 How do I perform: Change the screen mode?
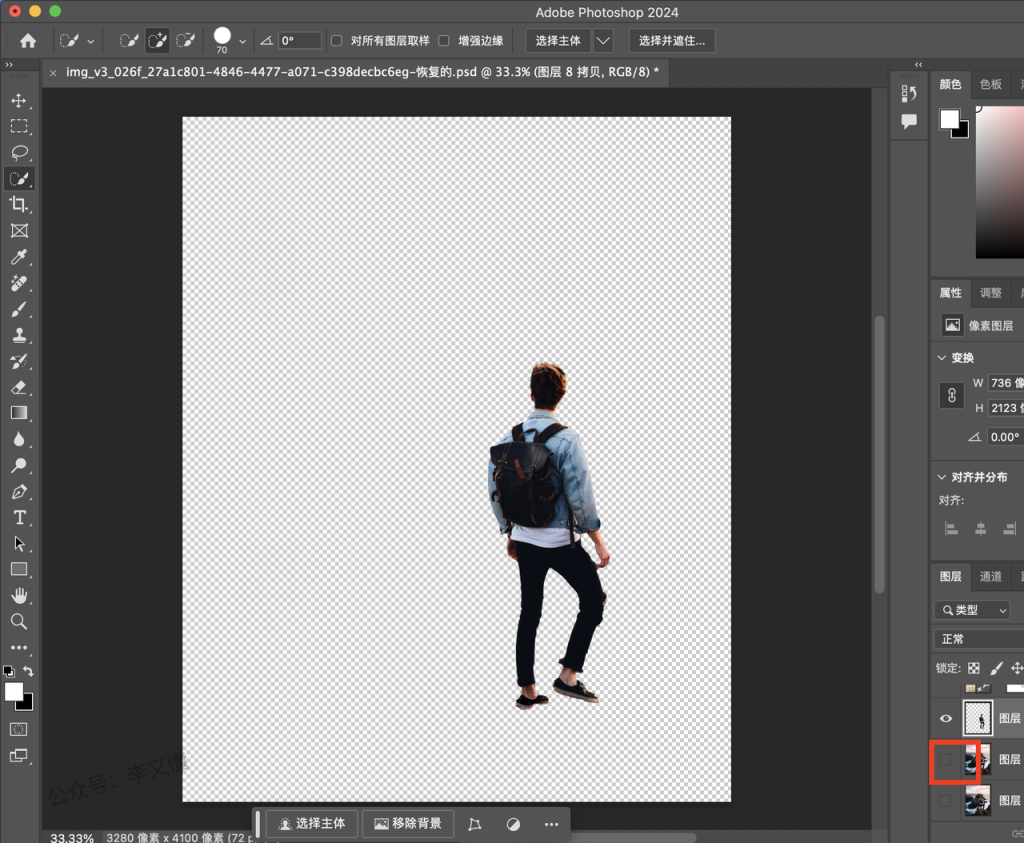(18, 756)
